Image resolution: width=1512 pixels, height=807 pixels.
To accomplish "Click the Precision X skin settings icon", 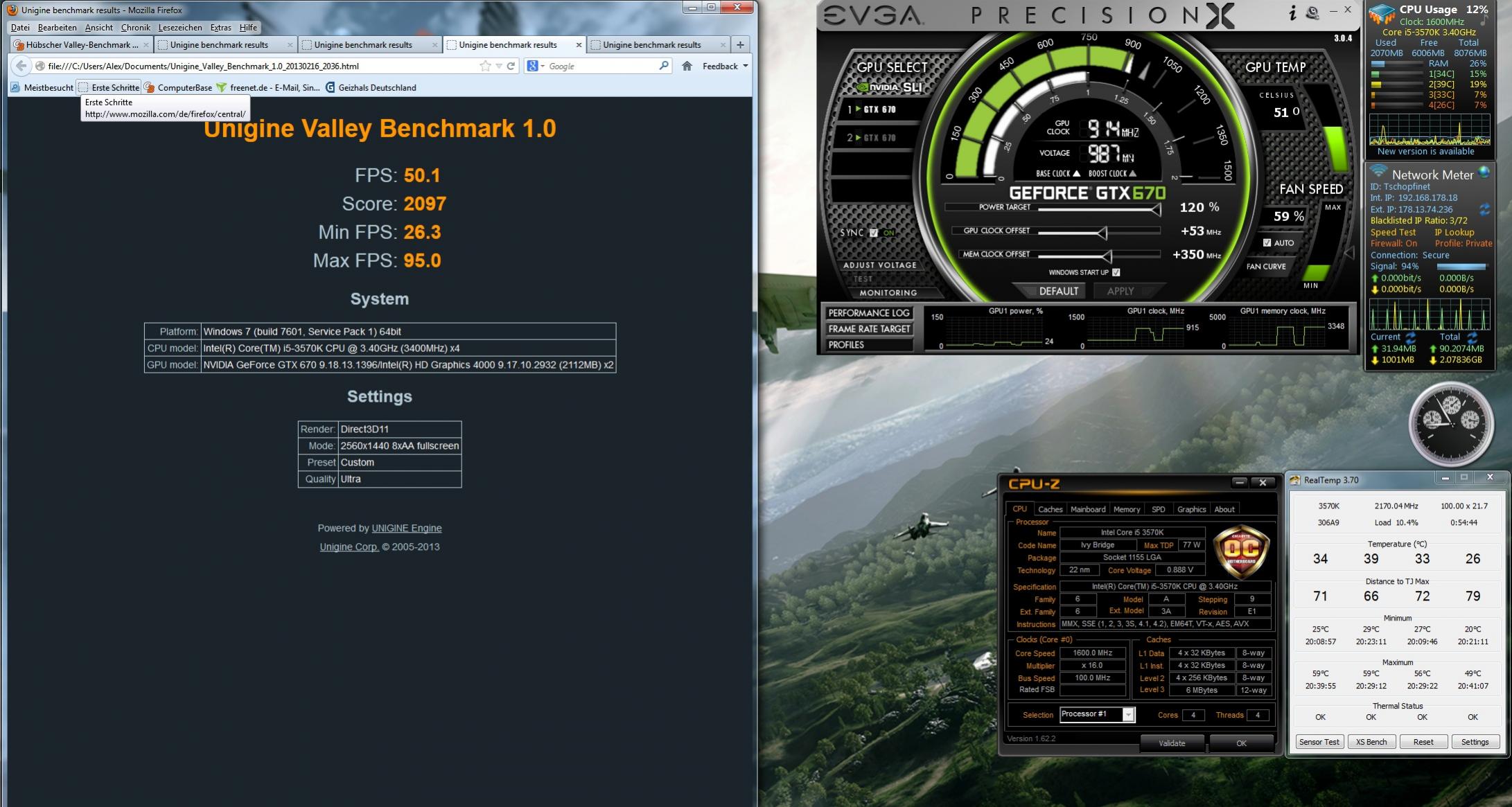I will pos(1312,12).
